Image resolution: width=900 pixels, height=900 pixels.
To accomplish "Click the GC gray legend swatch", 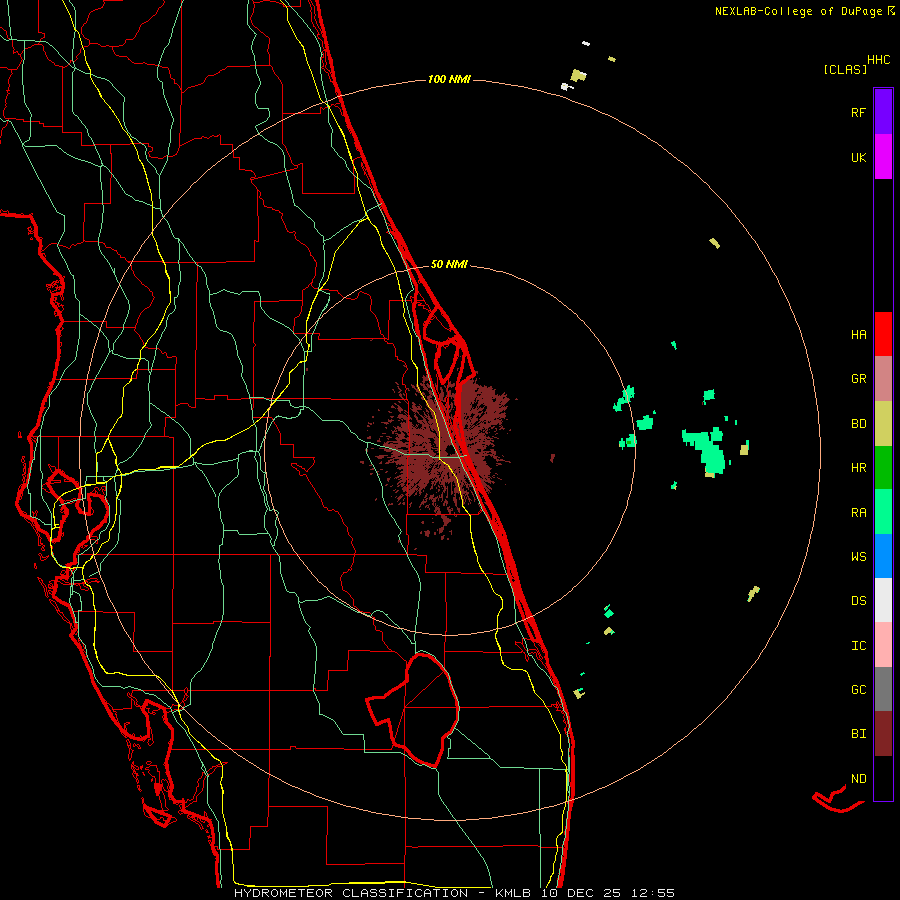I will 883,689.
